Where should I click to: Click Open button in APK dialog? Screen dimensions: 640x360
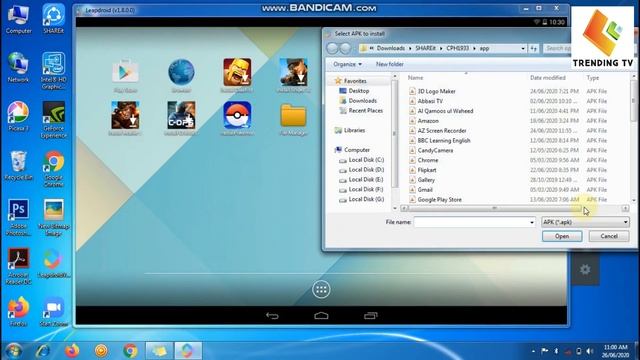(562, 236)
